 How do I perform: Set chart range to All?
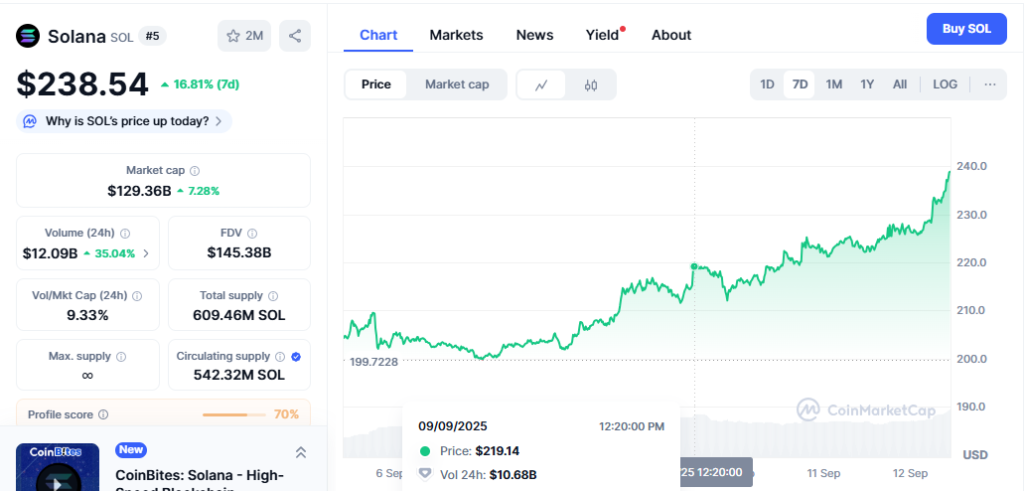pos(899,84)
